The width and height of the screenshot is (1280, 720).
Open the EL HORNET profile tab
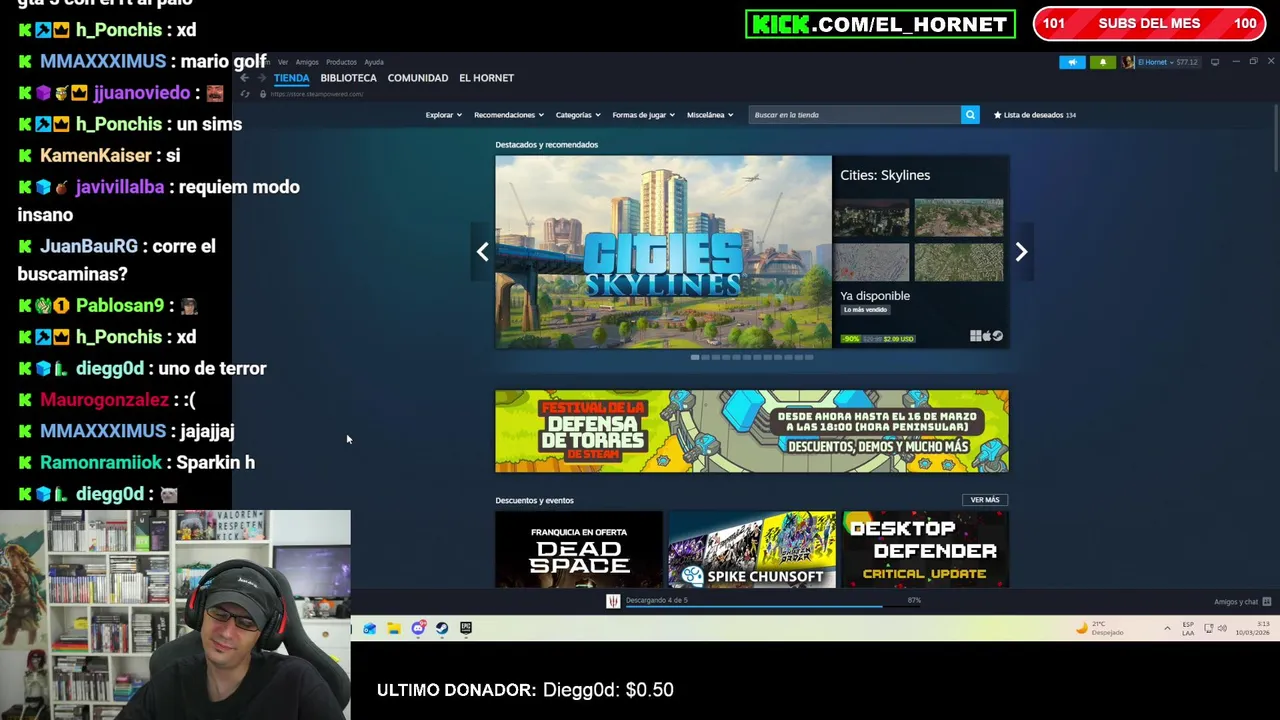pyautogui.click(x=486, y=78)
